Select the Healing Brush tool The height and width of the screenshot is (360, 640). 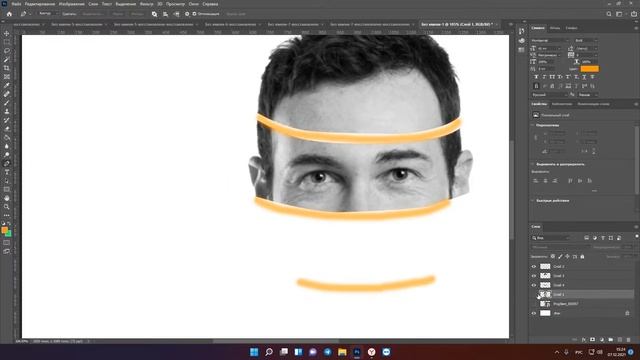tap(7, 94)
